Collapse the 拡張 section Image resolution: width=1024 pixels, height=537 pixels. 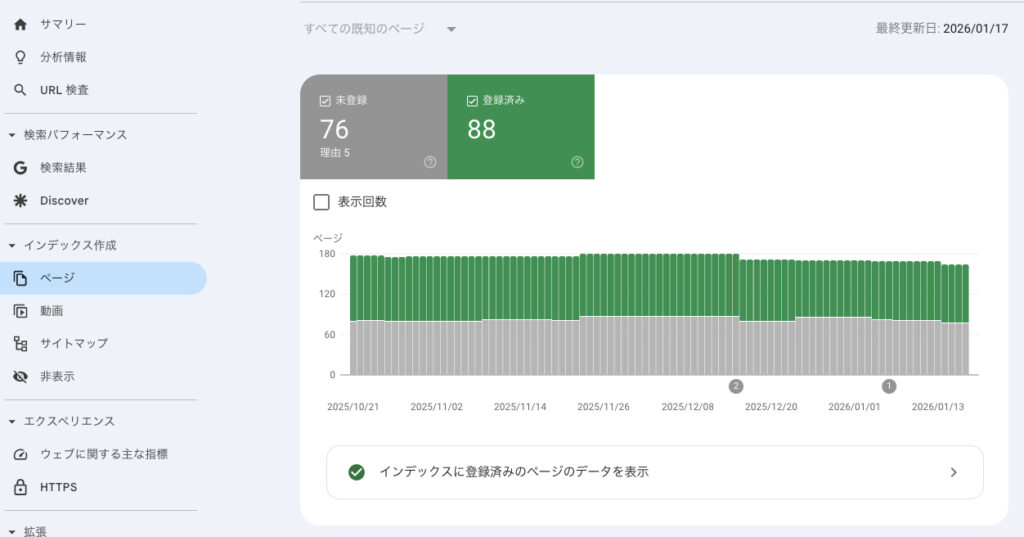(x=12, y=532)
